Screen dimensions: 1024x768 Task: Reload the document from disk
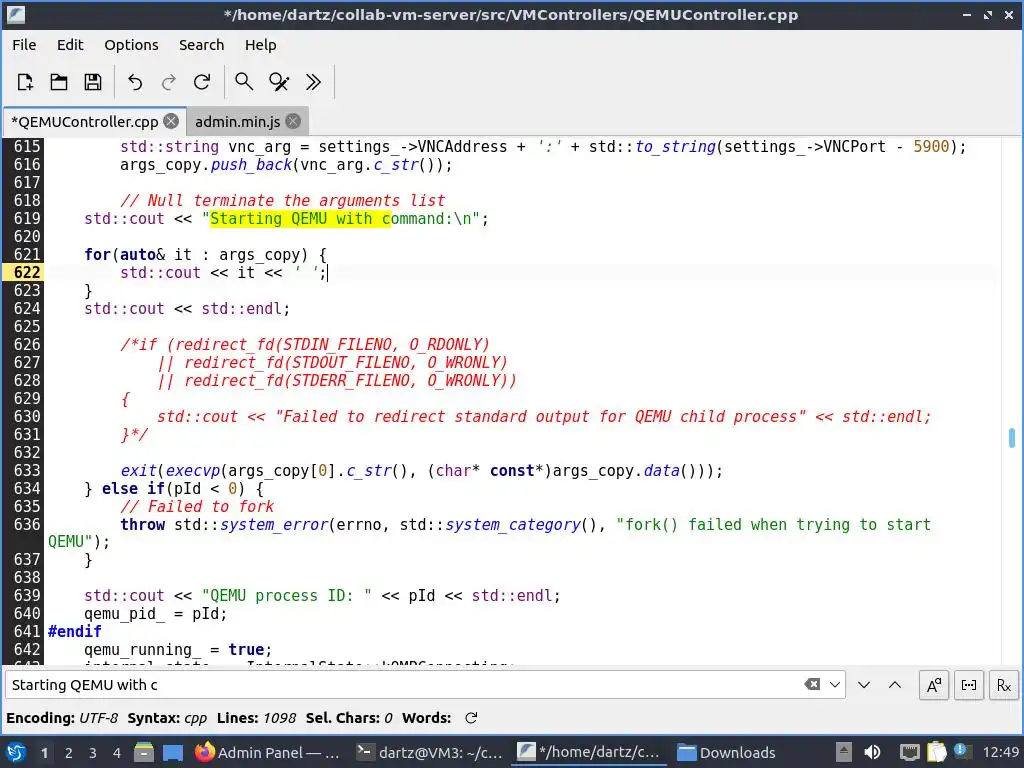pos(202,82)
